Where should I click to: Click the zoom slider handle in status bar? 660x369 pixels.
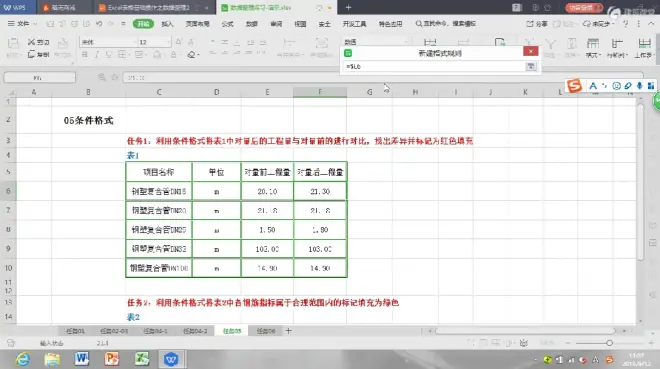click(x=609, y=343)
